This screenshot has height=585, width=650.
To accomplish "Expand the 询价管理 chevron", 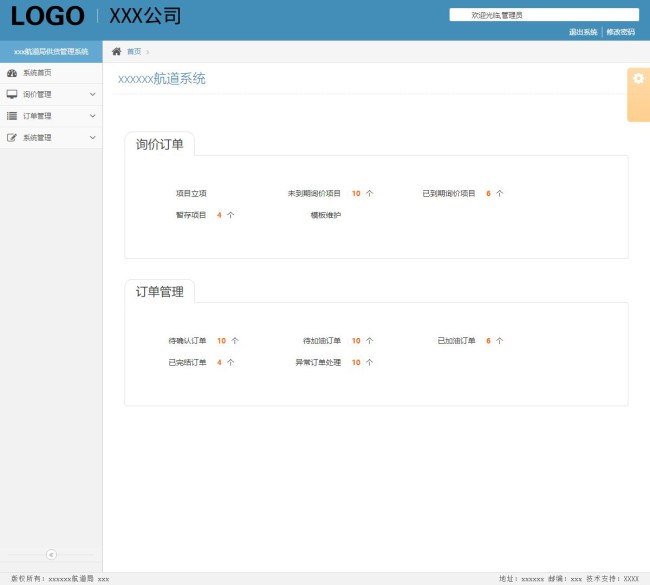I will point(92,95).
